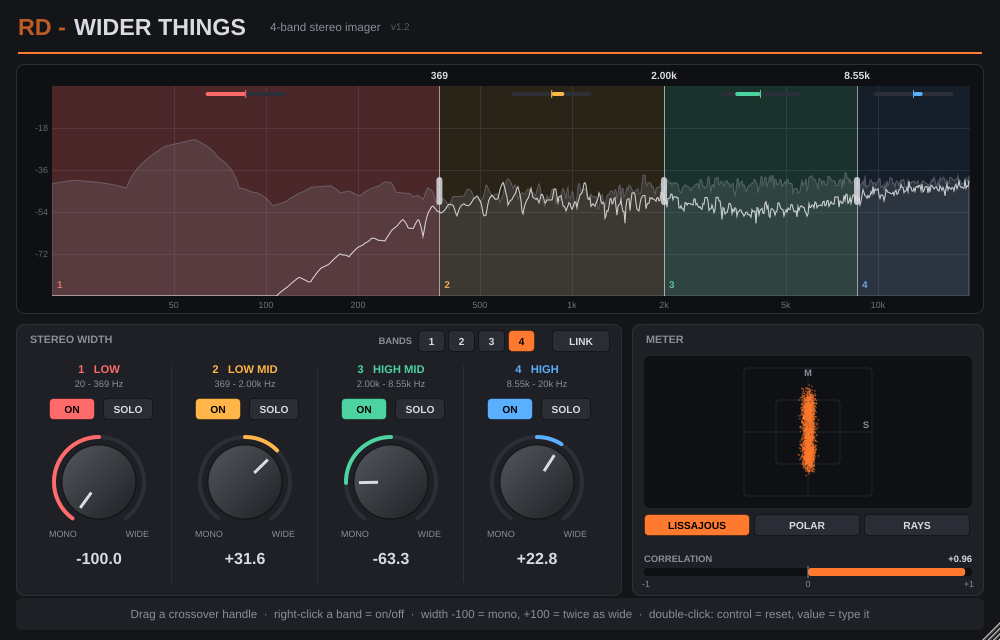1000x640 pixels.
Task: Click the HIGH MID band width knob
Action: 391,482
